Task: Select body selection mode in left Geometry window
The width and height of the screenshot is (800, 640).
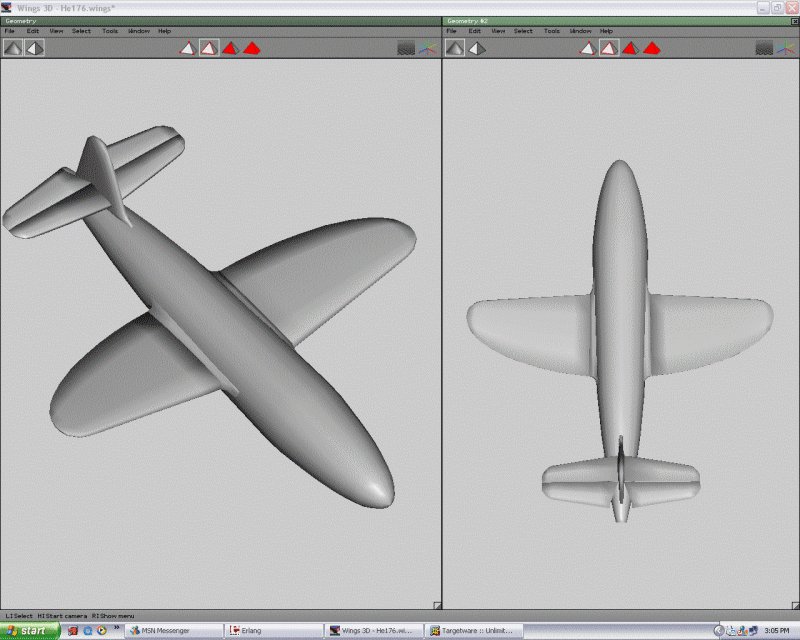Action: [252, 47]
